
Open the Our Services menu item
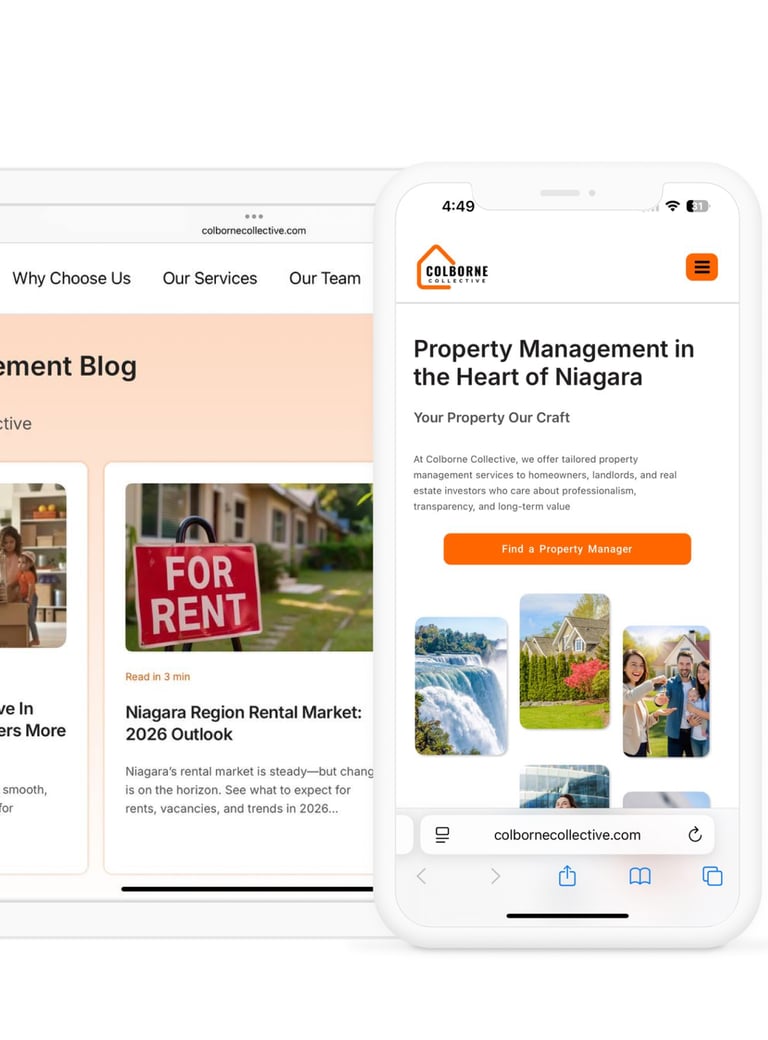tap(210, 279)
